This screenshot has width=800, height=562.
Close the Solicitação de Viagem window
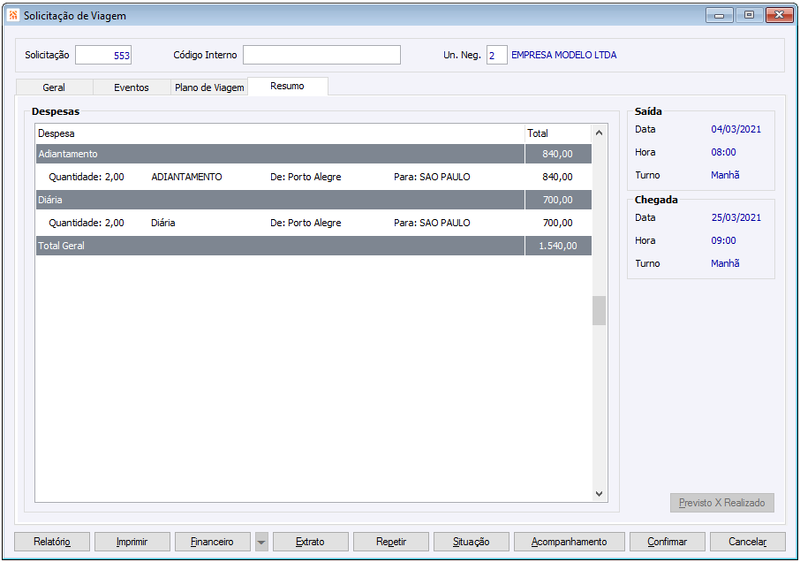[779, 15]
